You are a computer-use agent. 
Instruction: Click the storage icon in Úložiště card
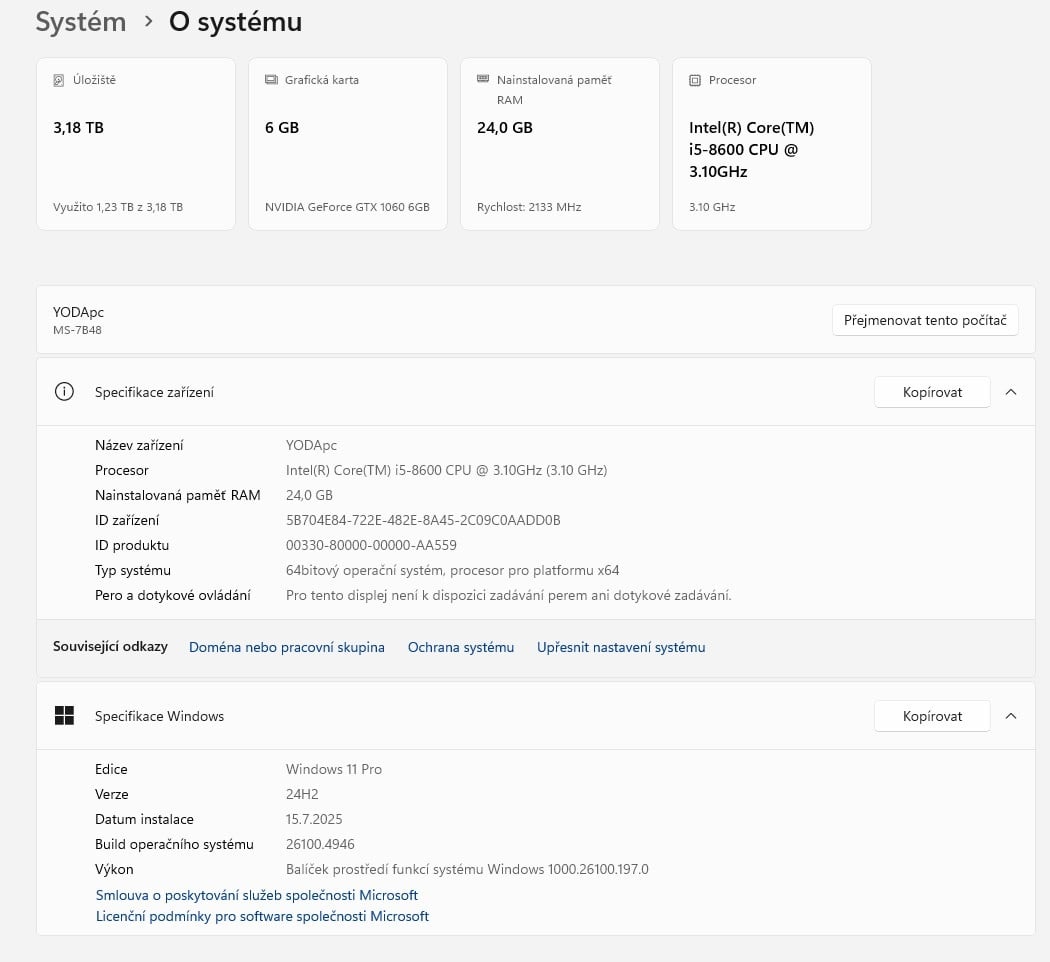point(59,80)
